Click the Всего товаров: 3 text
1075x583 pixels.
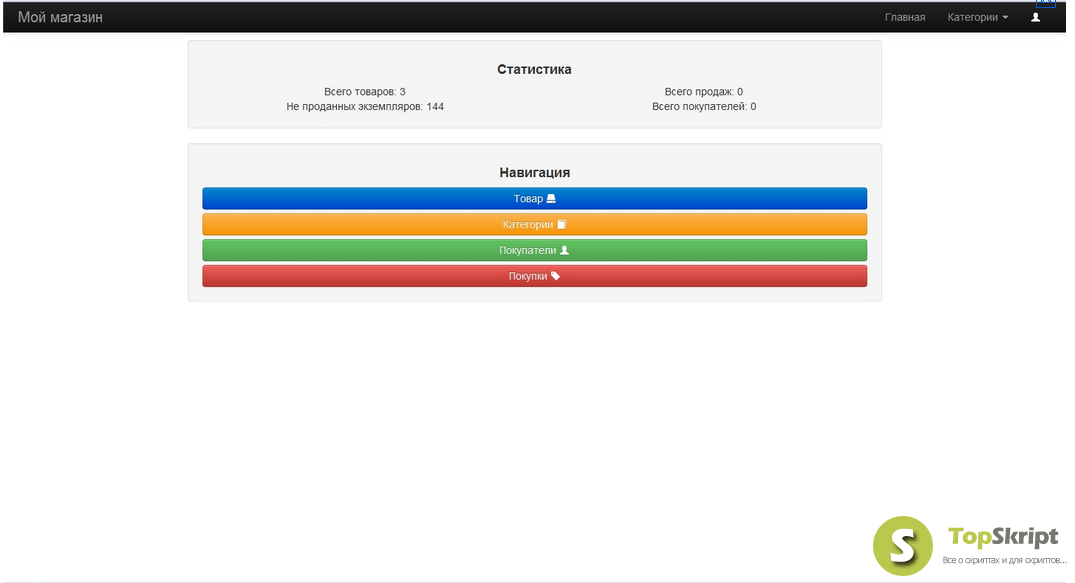tap(365, 91)
